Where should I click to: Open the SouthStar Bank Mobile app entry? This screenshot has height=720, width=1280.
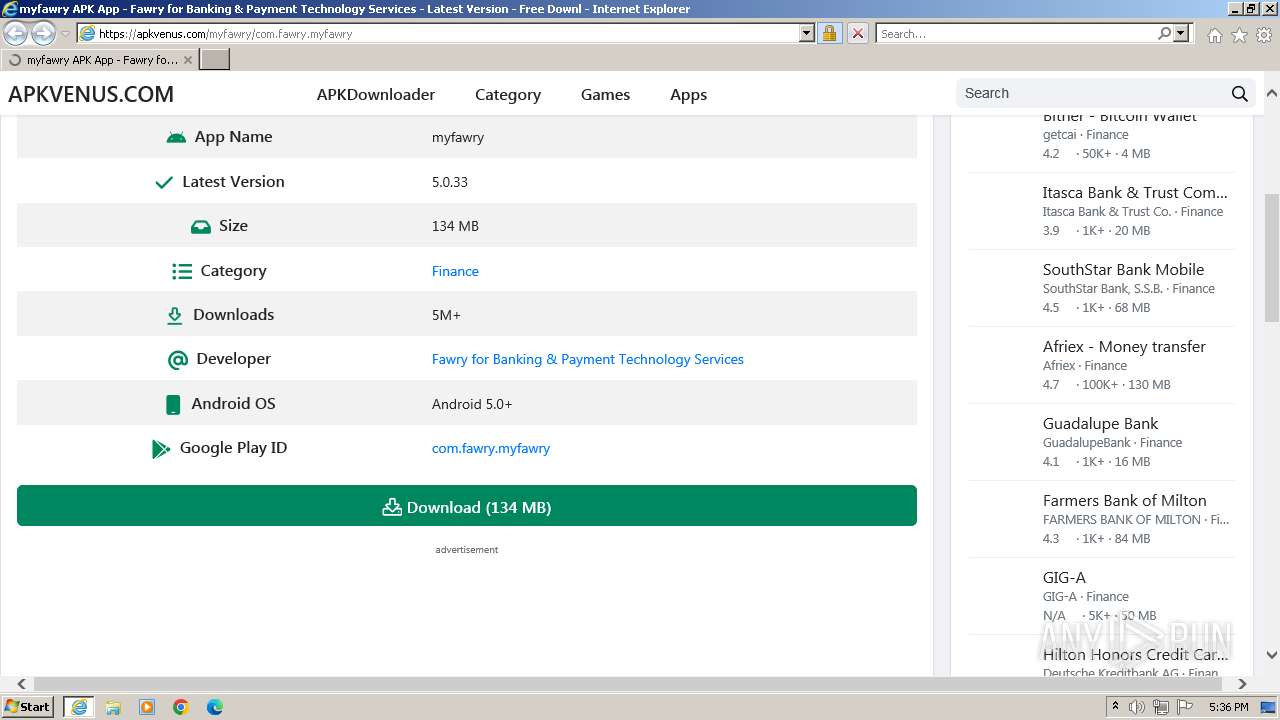(1101, 288)
